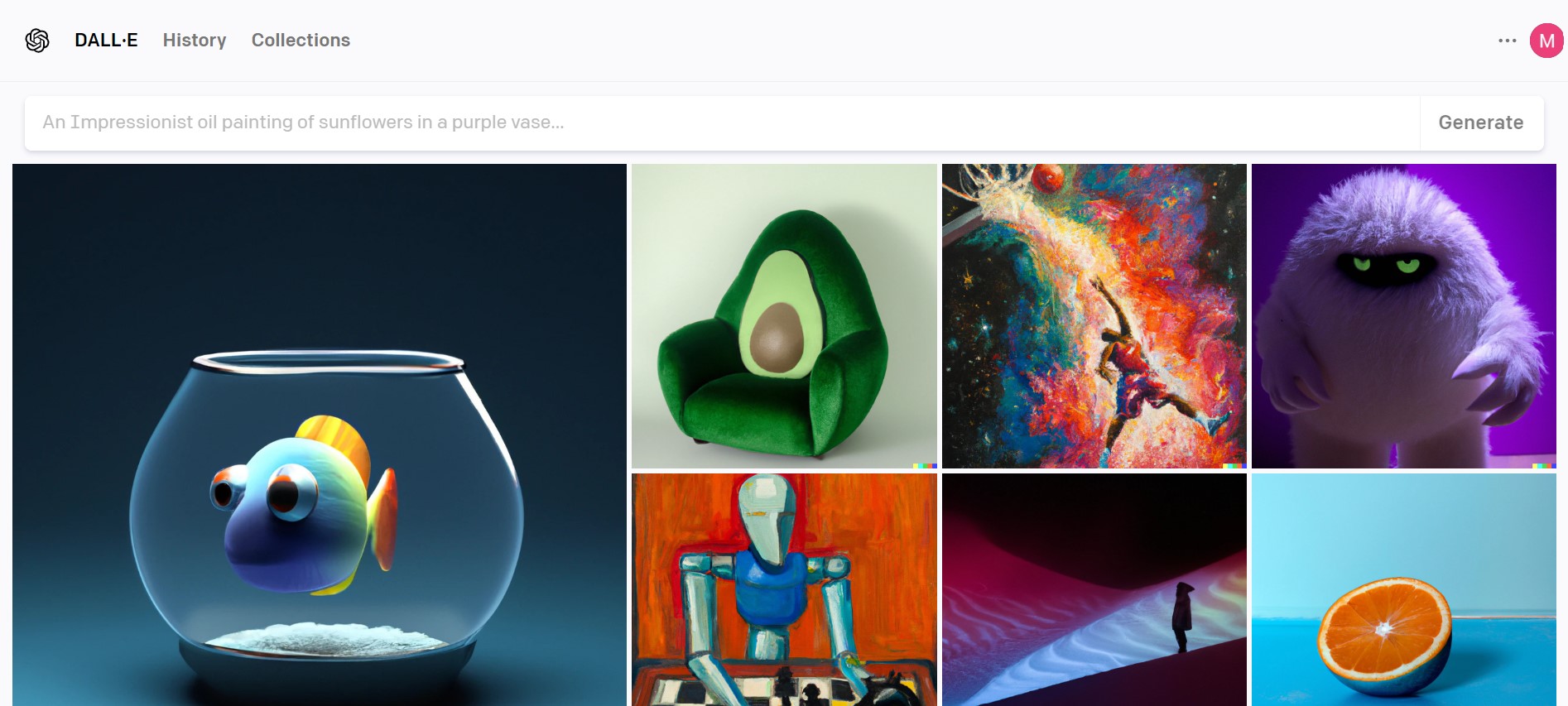The height and width of the screenshot is (706, 1568).
Task: View the furry purple monster image
Action: (x=1404, y=316)
